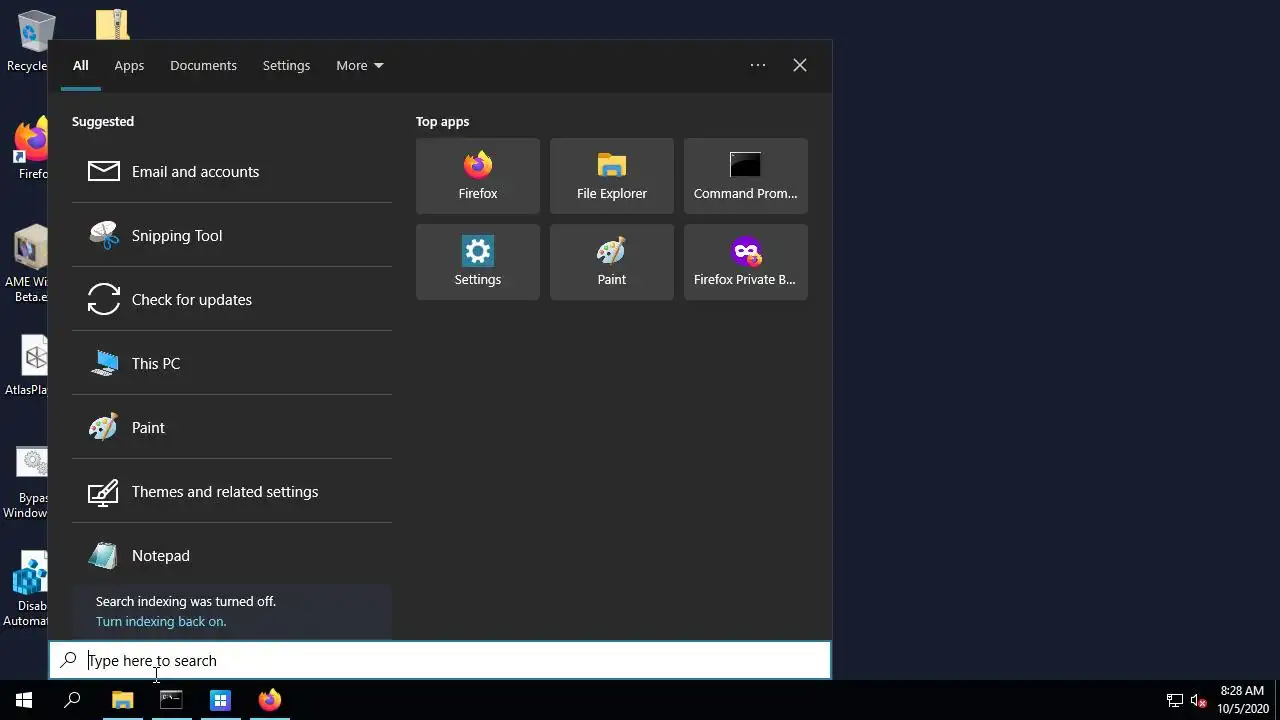
Task: Click the Snipping Tool scissors icon
Action: (104, 235)
